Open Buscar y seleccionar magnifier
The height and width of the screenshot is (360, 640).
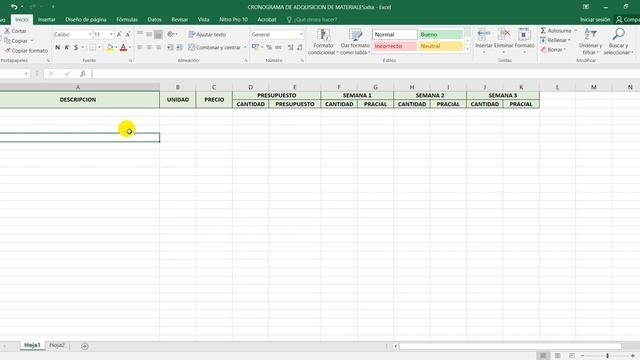tap(618, 41)
